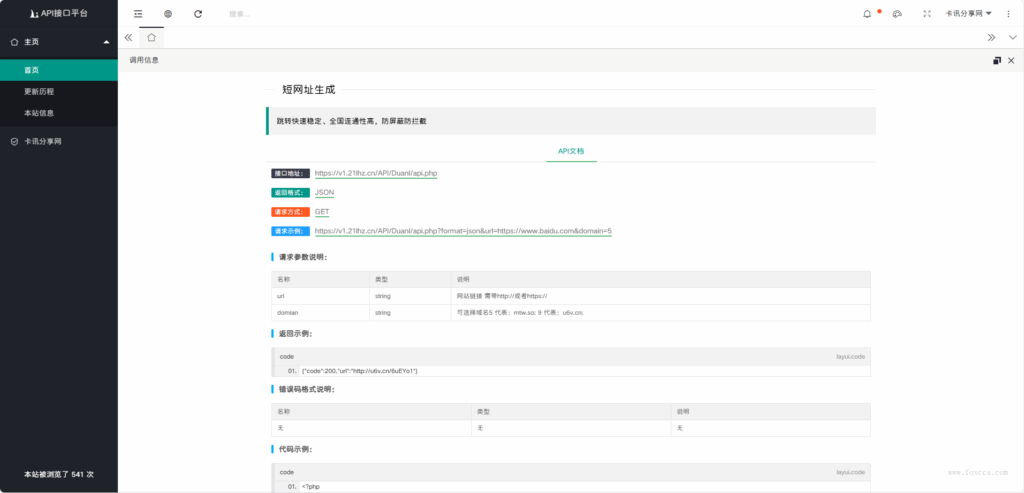Click the 可选择域名 description cell
1024x493 pixels.
(660, 313)
